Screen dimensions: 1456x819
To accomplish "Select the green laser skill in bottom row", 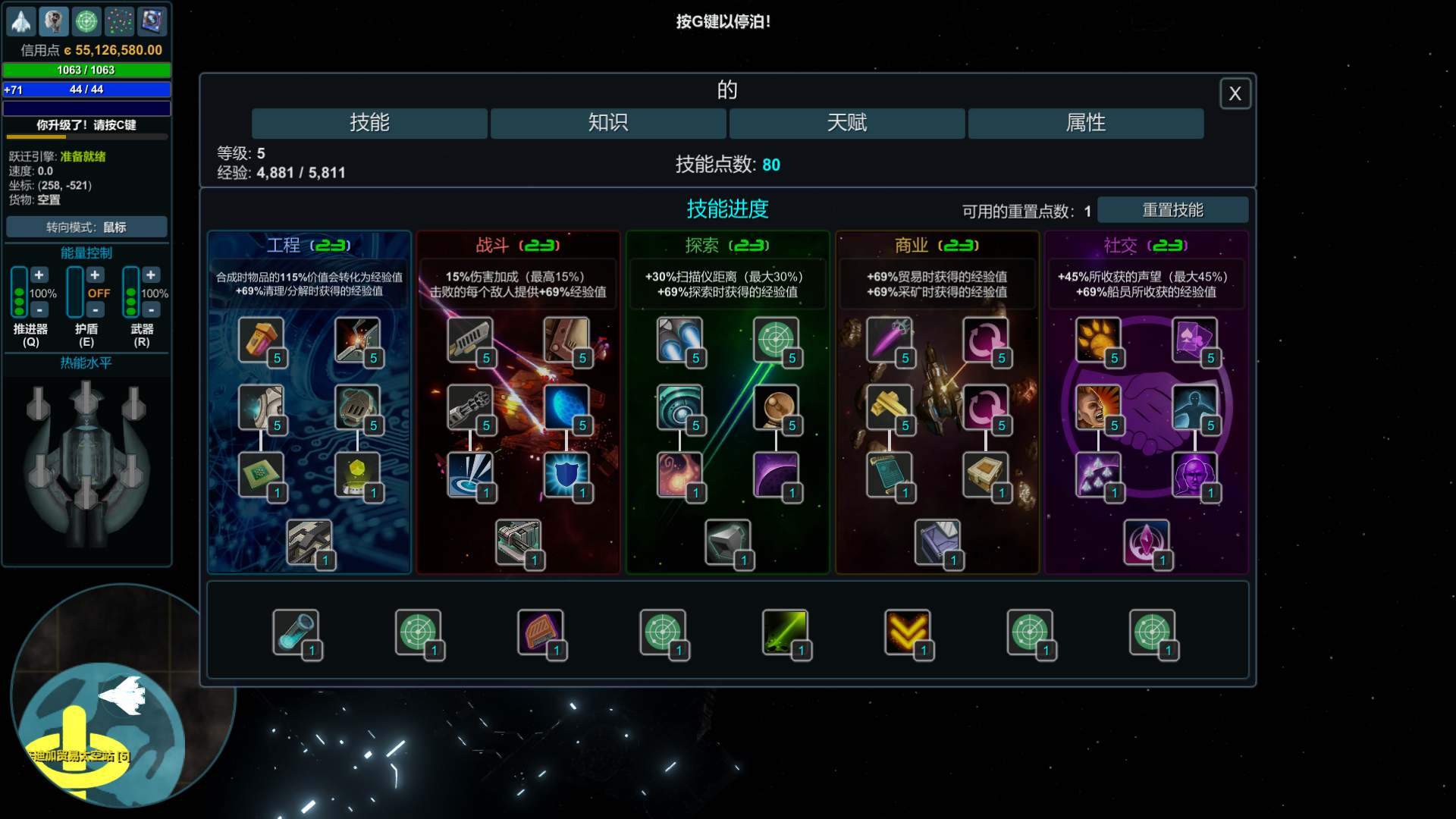I will 785,632.
